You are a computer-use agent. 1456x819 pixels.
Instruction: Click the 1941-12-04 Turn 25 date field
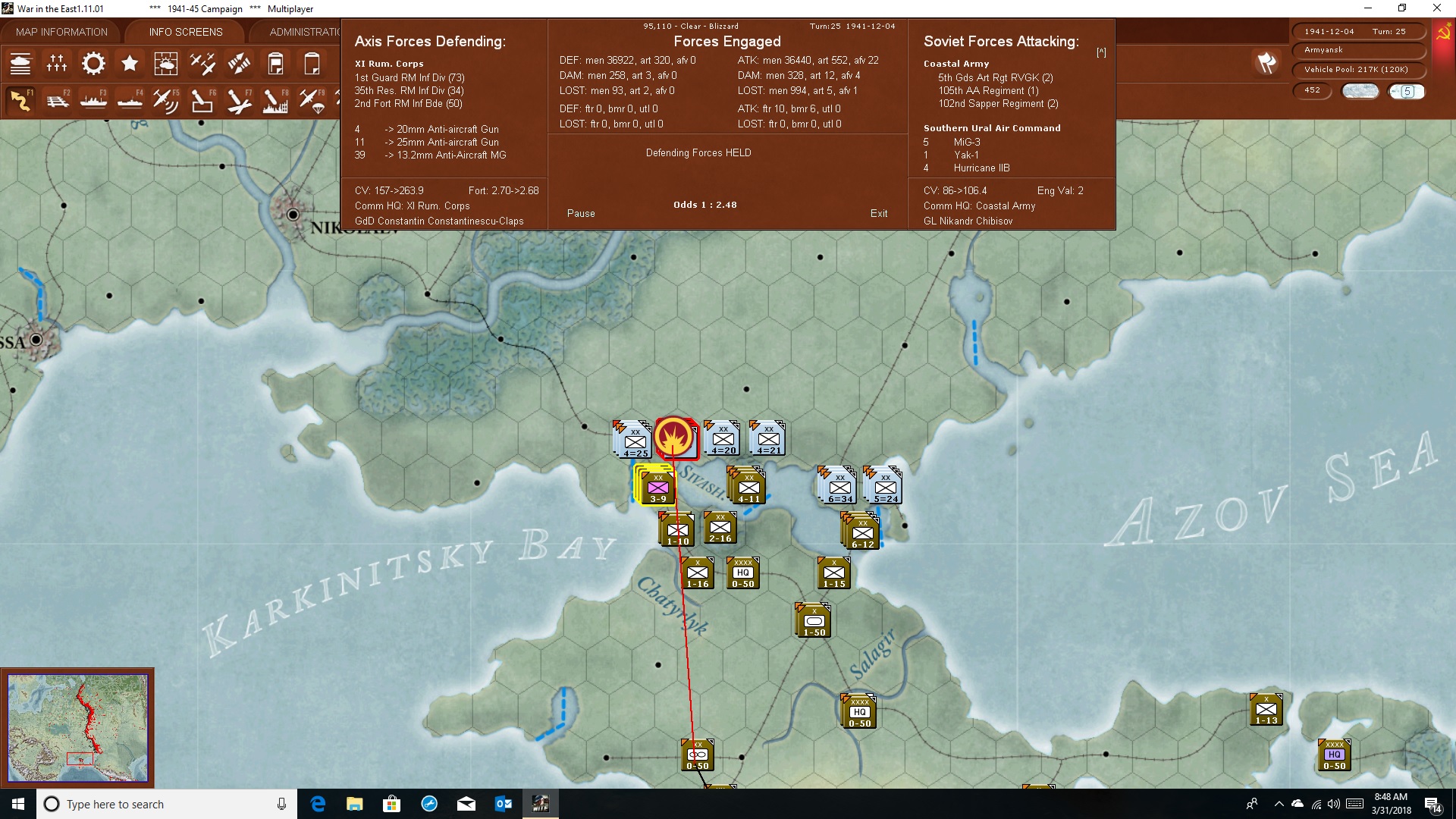[1357, 31]
